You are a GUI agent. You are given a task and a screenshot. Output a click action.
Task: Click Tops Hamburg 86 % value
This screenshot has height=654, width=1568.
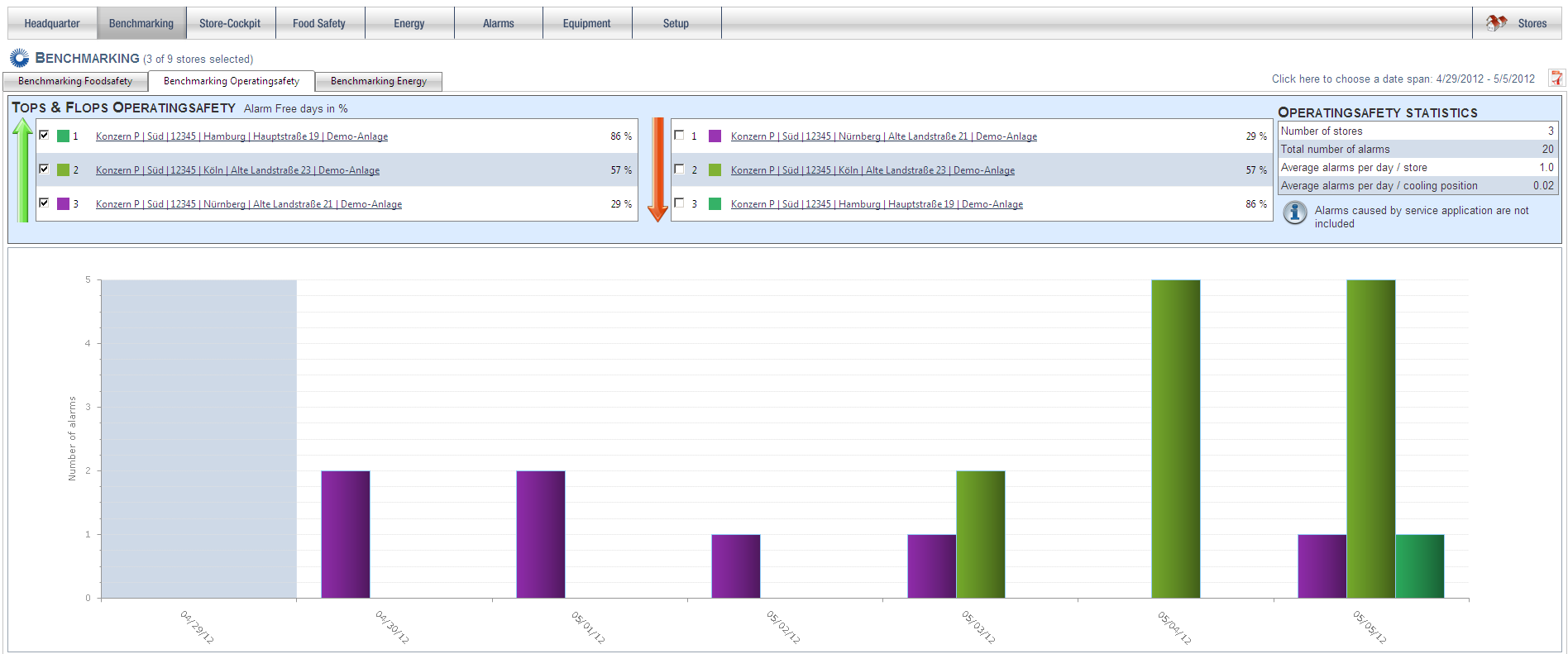(x=621, y=136)
